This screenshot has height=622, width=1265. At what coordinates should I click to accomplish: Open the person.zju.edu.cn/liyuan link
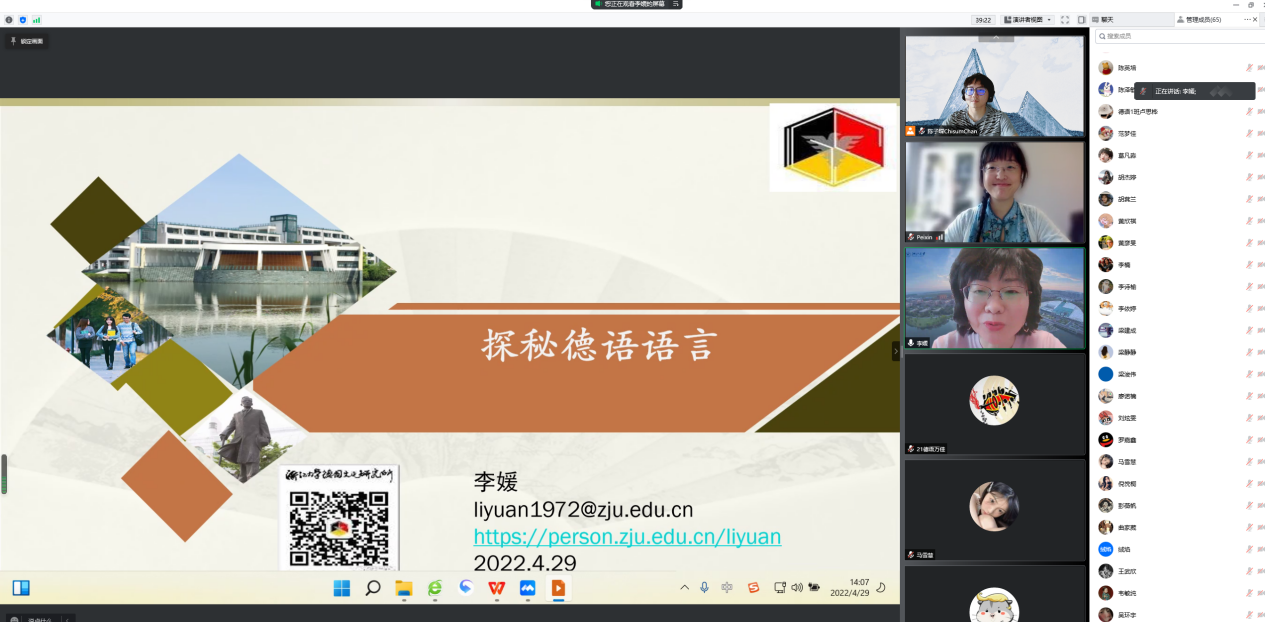coord(627,537)
